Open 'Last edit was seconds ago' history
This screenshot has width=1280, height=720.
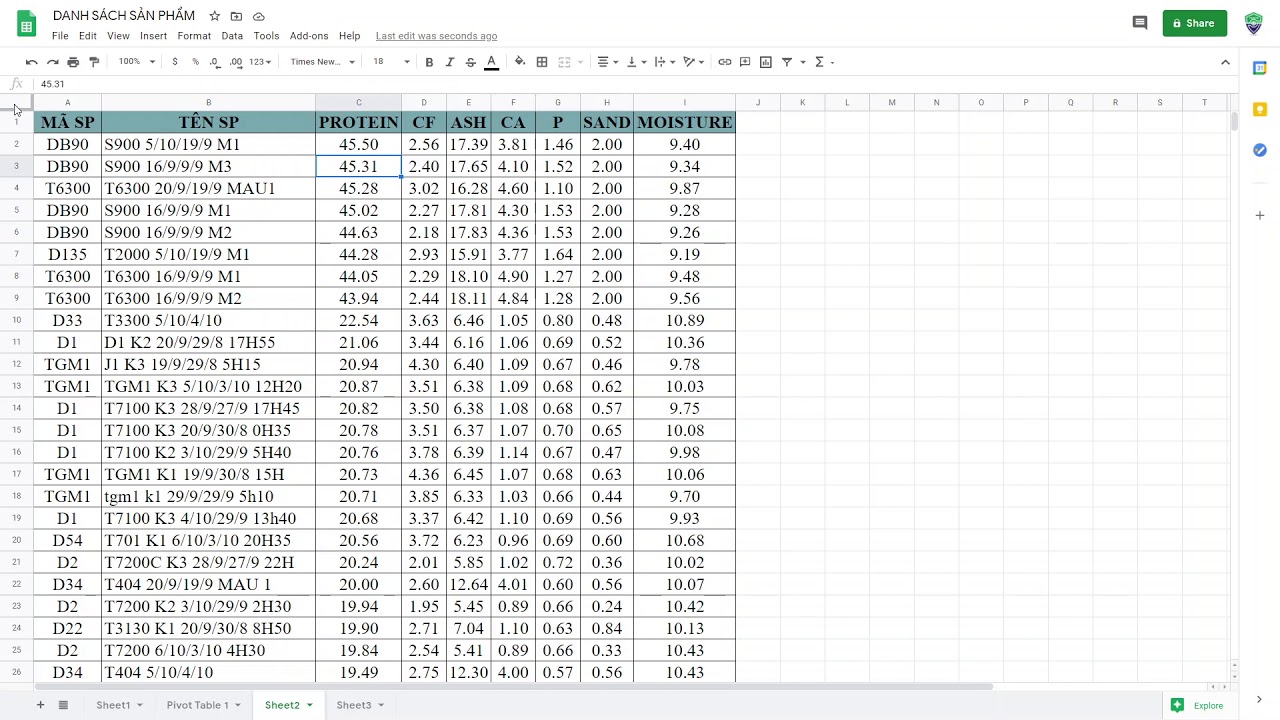[436, 36]
